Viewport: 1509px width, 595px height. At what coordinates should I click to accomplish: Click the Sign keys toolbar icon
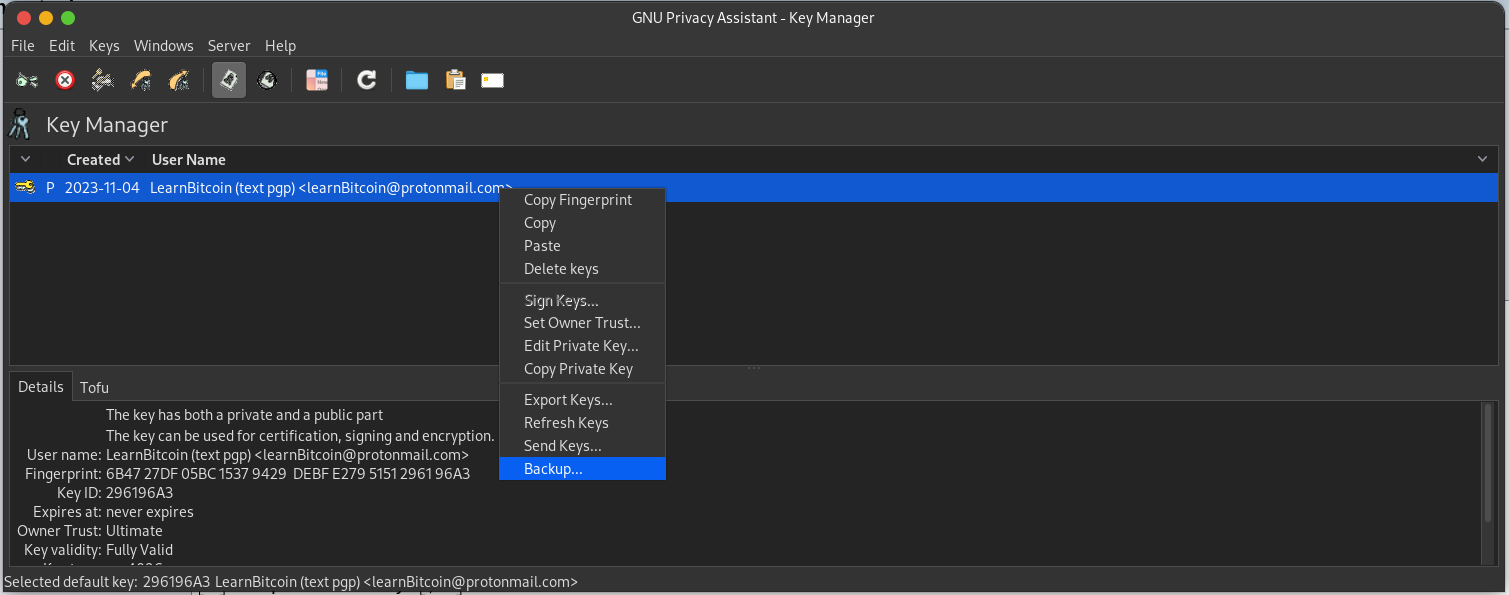[103, 80]
